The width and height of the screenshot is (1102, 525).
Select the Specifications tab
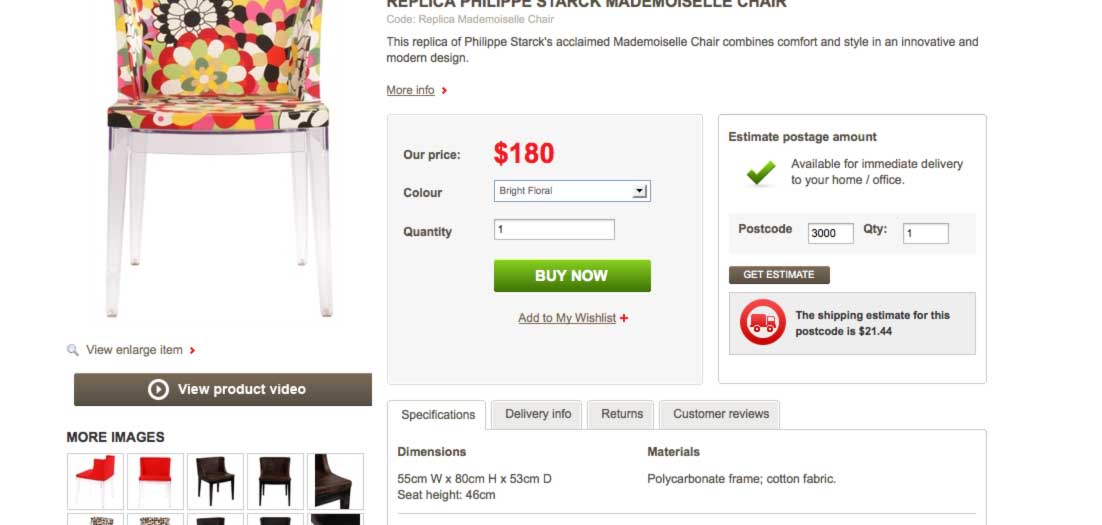click(438, 415)
